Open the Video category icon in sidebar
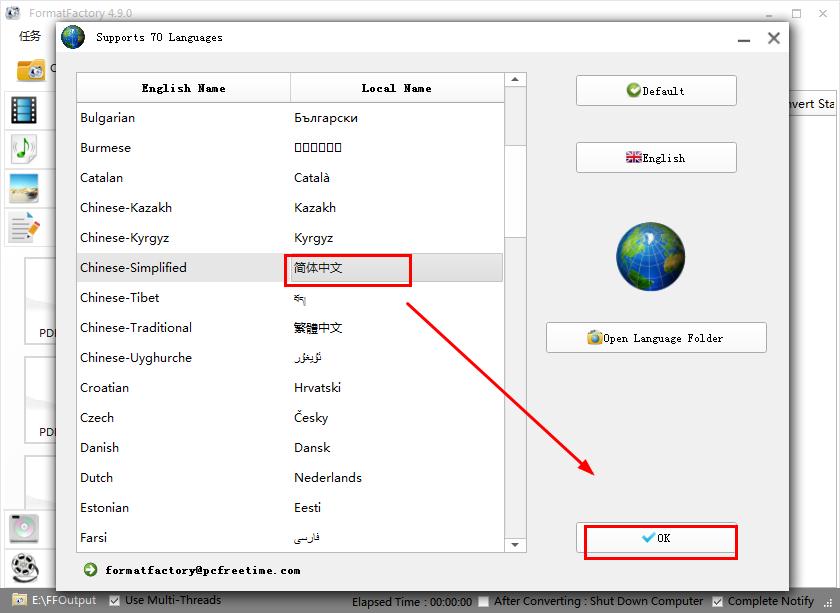 [24, 110]
